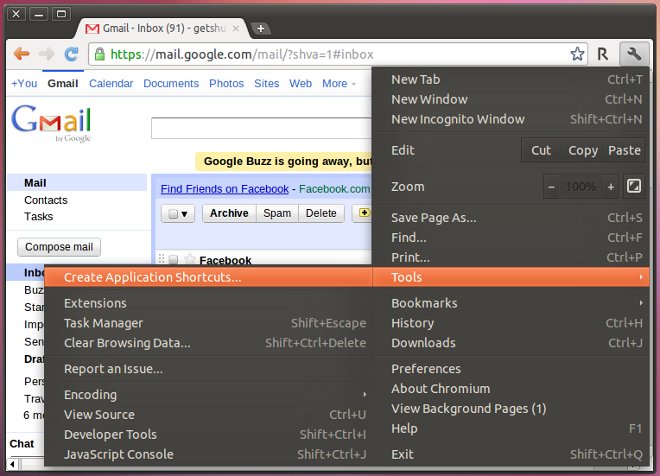The image size is (660, 476).
Task: Select New Tab from the menu
Action: [511, 79]
